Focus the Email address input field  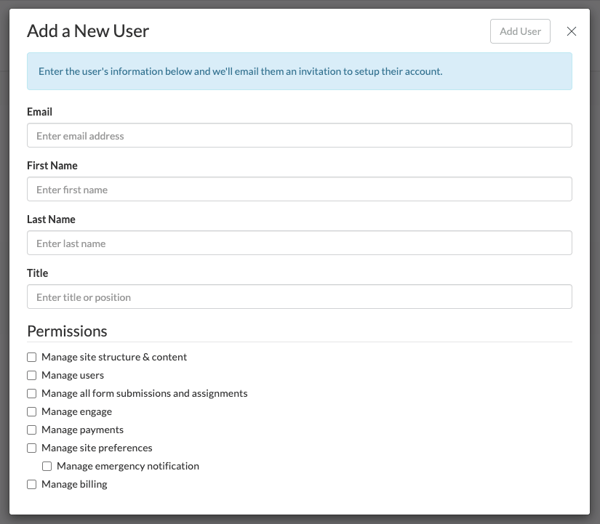pyautogui.click(x=300, y=135)
